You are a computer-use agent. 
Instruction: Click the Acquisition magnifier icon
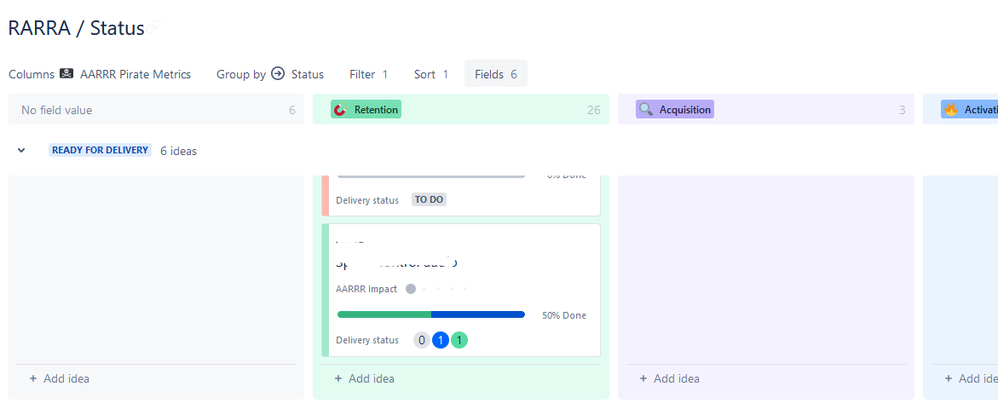pyautogui.click(x=646, y=109)
